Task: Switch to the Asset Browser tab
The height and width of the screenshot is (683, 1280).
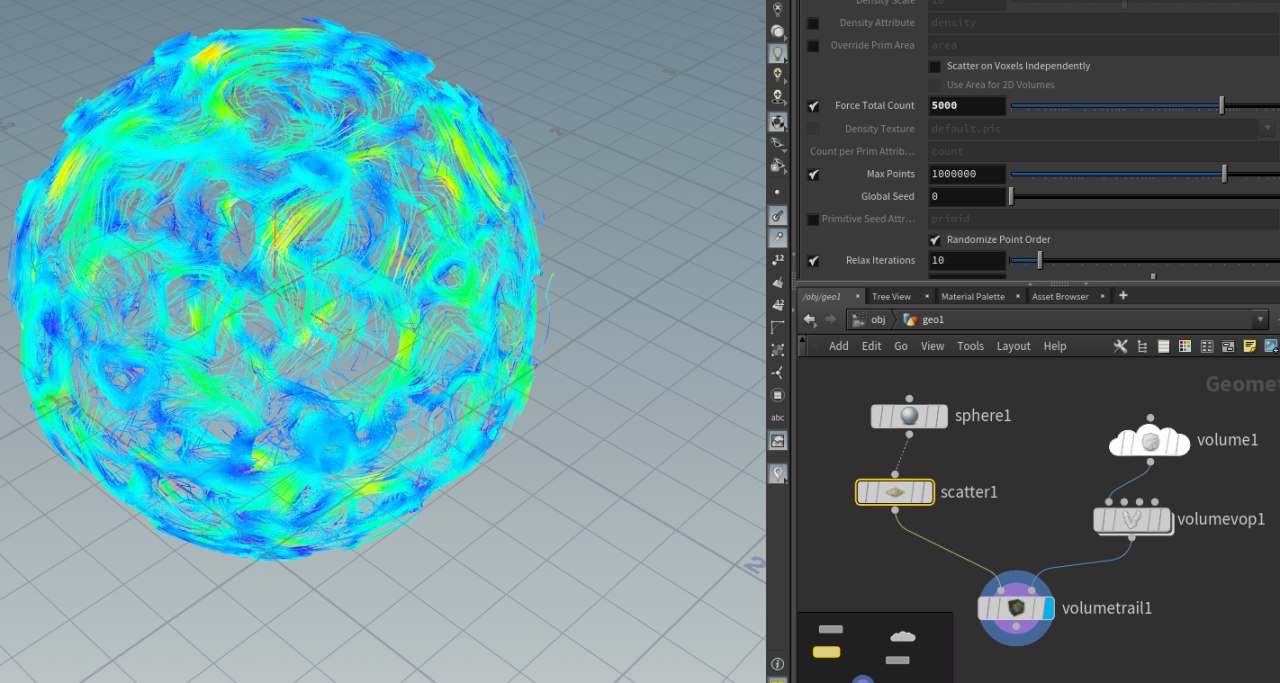Action: click(x=1060, y=296)
